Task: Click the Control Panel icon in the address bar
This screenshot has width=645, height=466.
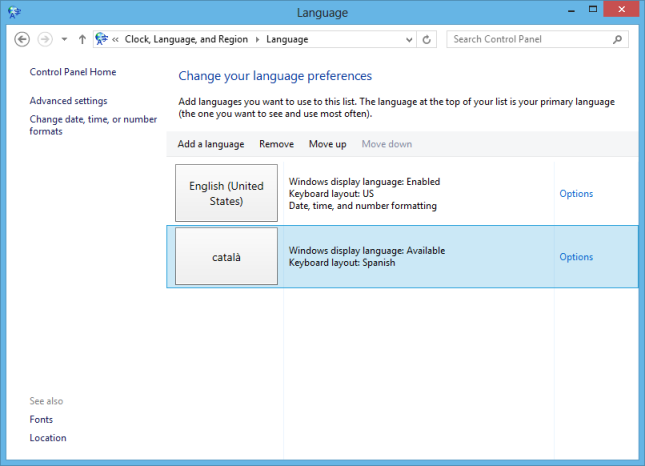Action: click(101, 39)
